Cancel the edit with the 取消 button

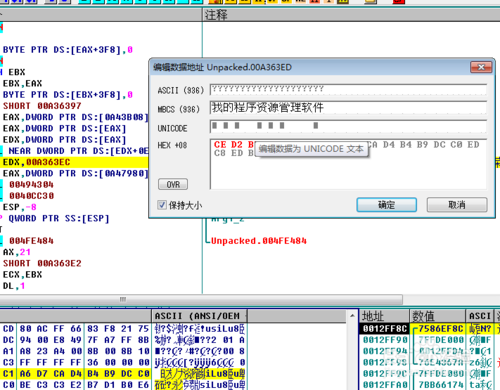457,205
